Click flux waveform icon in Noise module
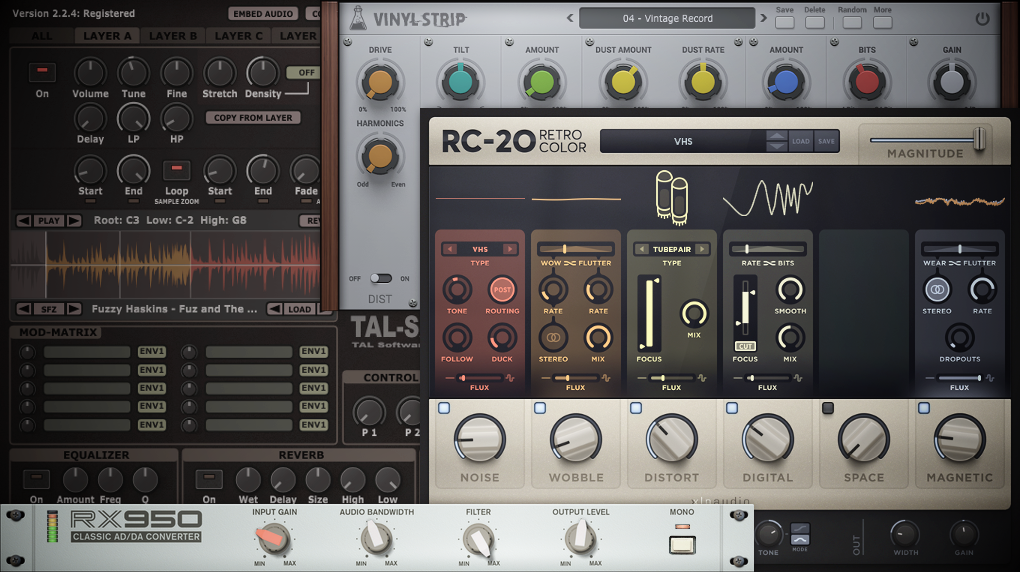1020x572 pixels. [509, 378]
